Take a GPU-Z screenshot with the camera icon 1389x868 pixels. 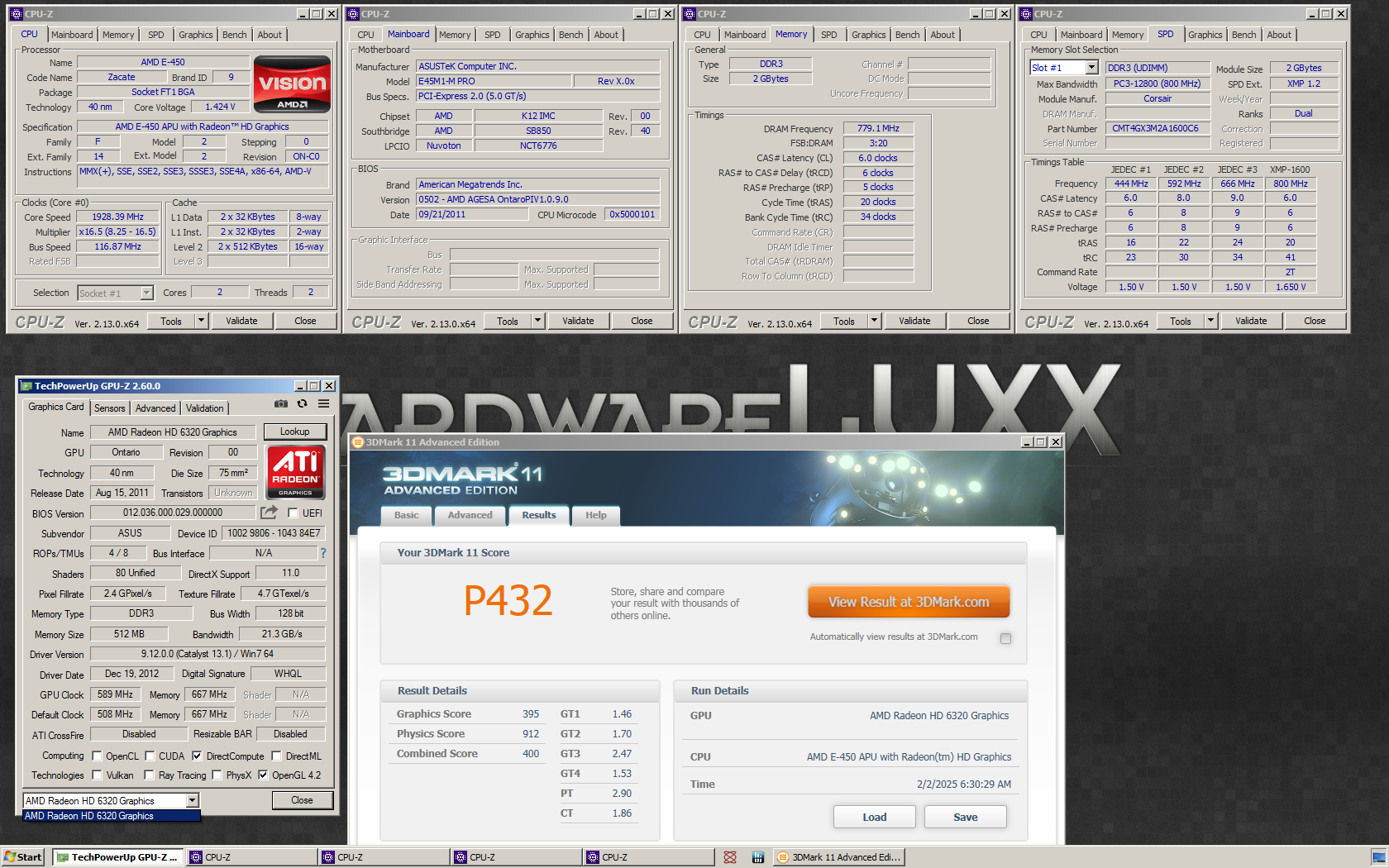281,403
